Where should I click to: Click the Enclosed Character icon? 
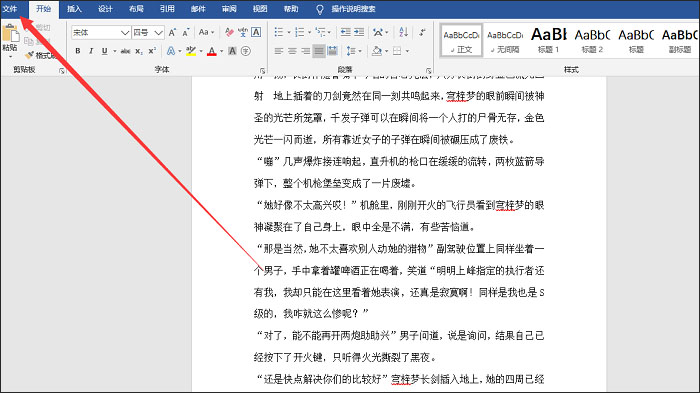click(246, 51)
